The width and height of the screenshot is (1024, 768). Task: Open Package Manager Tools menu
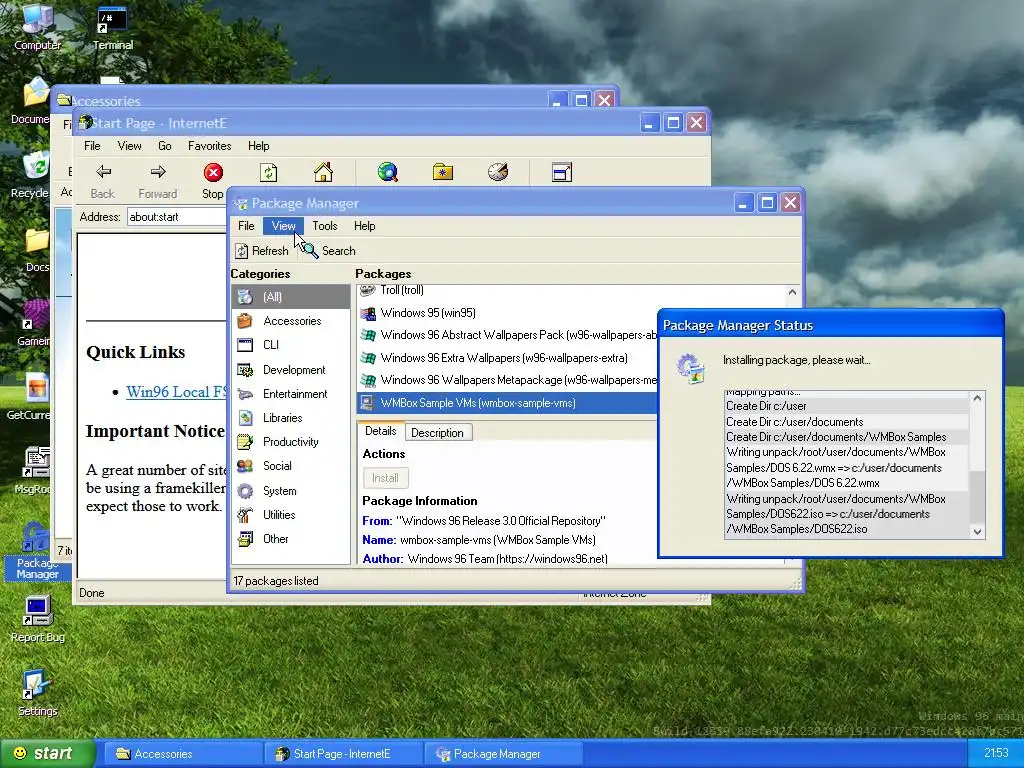[325, 226]
